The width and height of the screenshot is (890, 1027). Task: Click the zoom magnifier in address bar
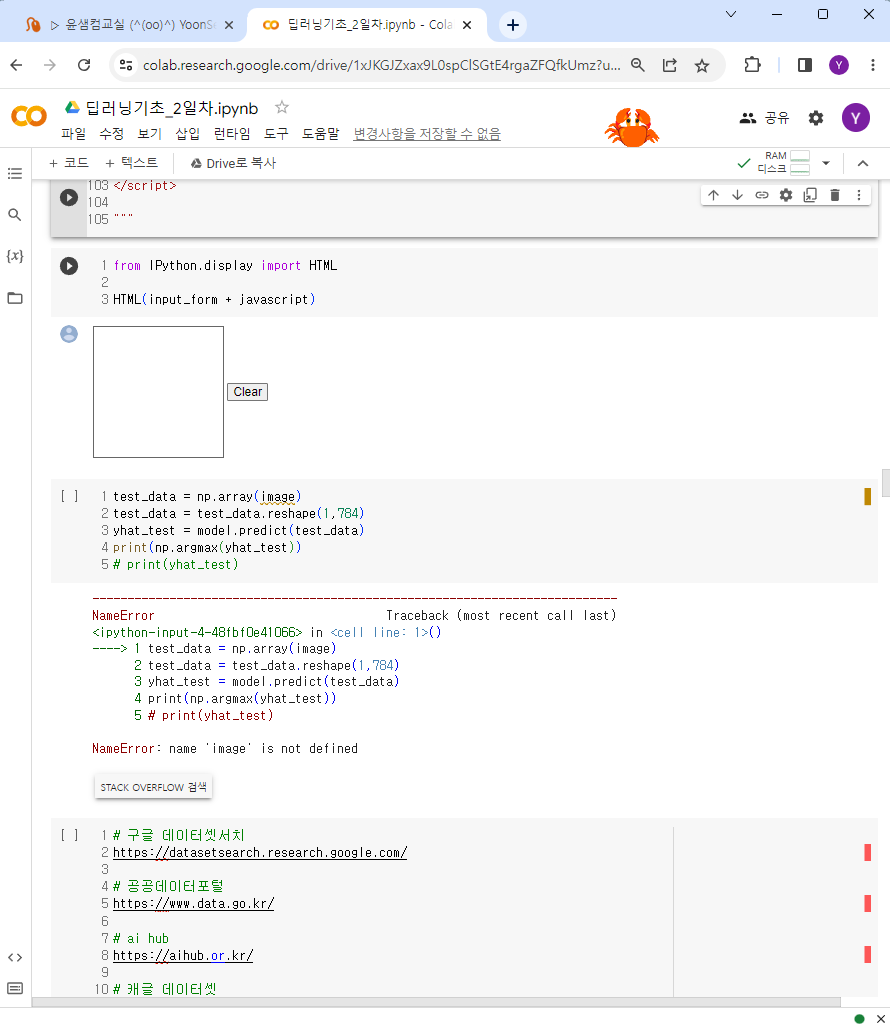[x=638, y=65]
